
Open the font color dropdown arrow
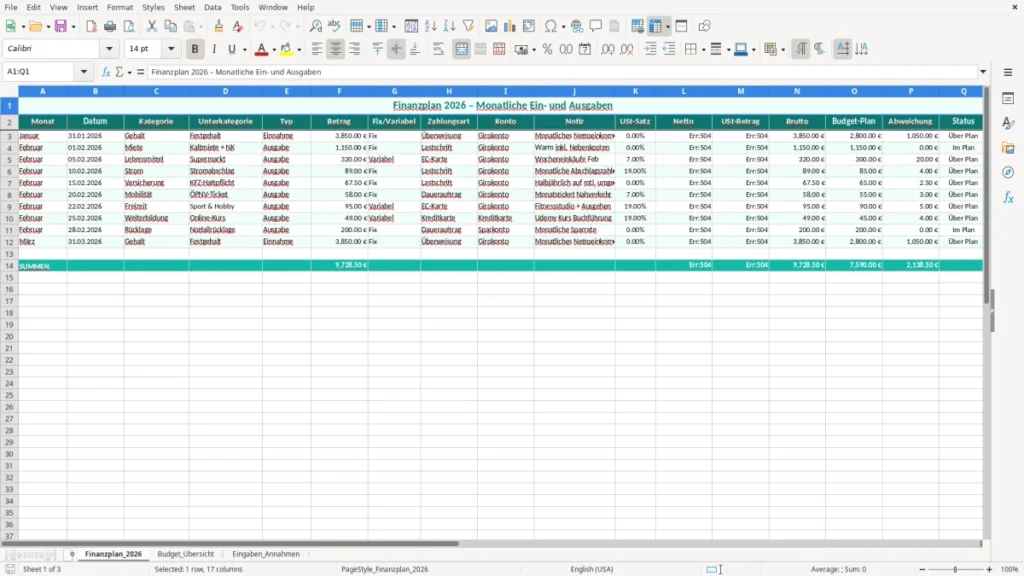coord(274,50)
